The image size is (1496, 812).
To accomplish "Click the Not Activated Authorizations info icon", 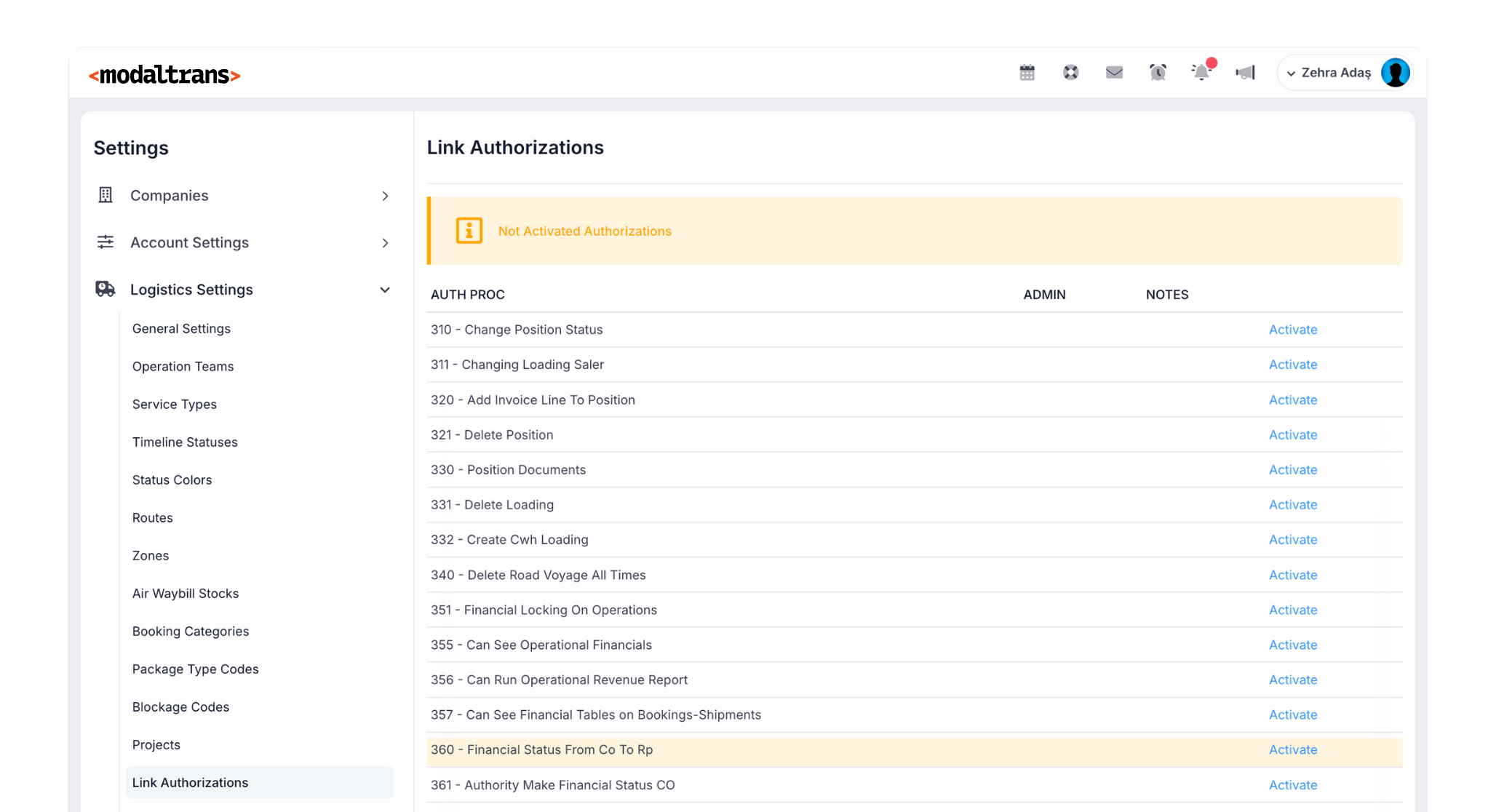I will coord(468,230).
